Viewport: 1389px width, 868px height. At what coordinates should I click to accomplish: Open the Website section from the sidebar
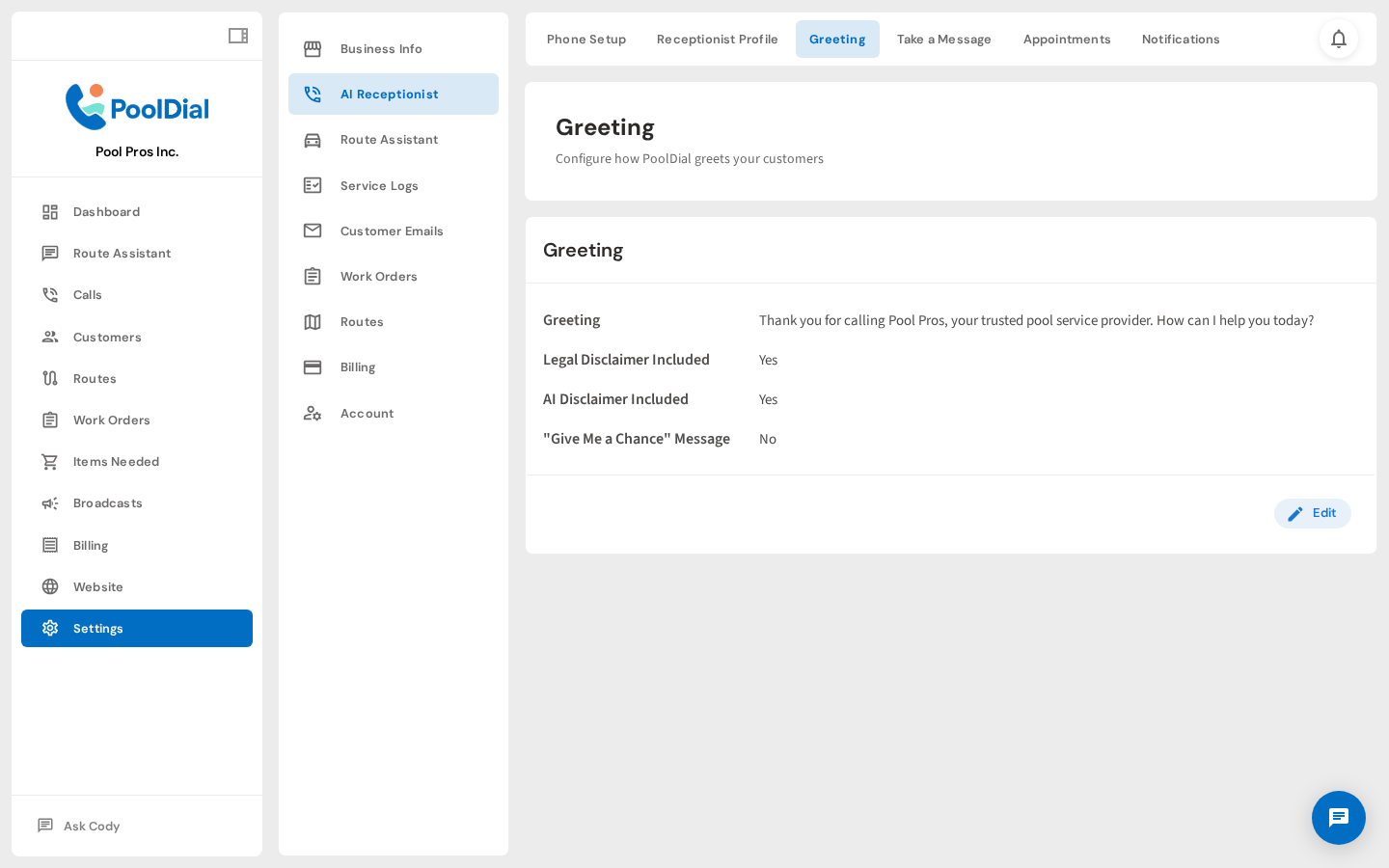(97, 586)
